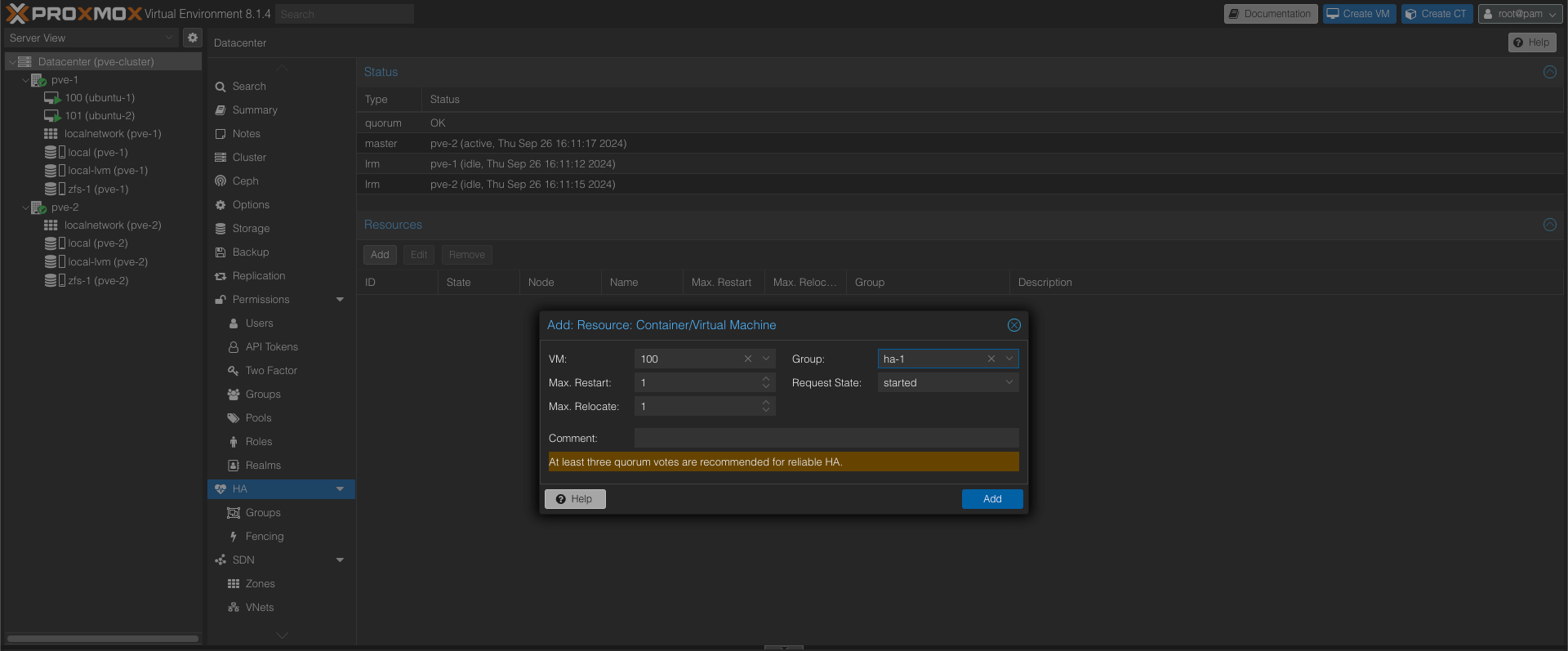Click the top Search input field
The height and width of the screenshot is (651, 1568).
pyautogui.click(x=345, y=14)
